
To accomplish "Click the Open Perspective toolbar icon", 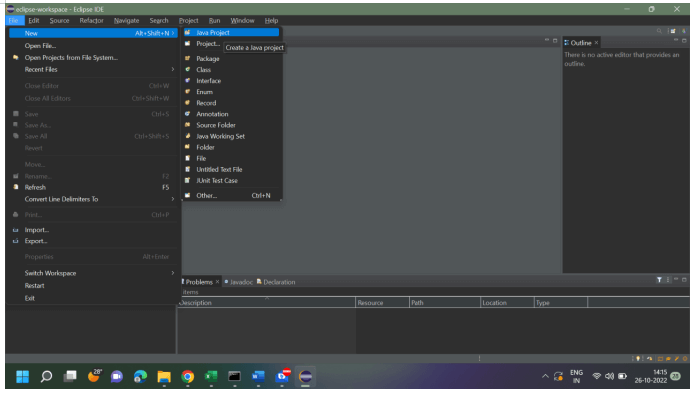I will [673, 31].
